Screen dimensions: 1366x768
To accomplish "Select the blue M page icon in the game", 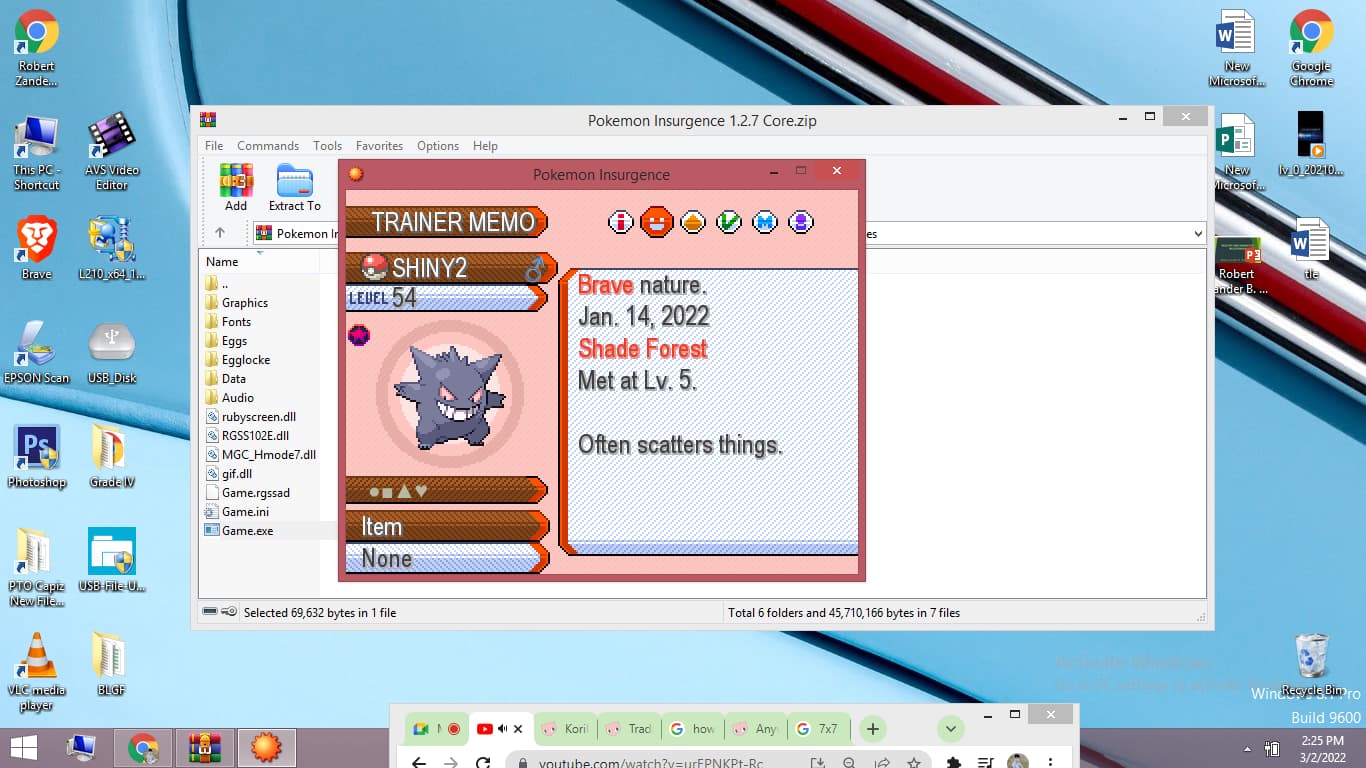I will pos(765,222).
